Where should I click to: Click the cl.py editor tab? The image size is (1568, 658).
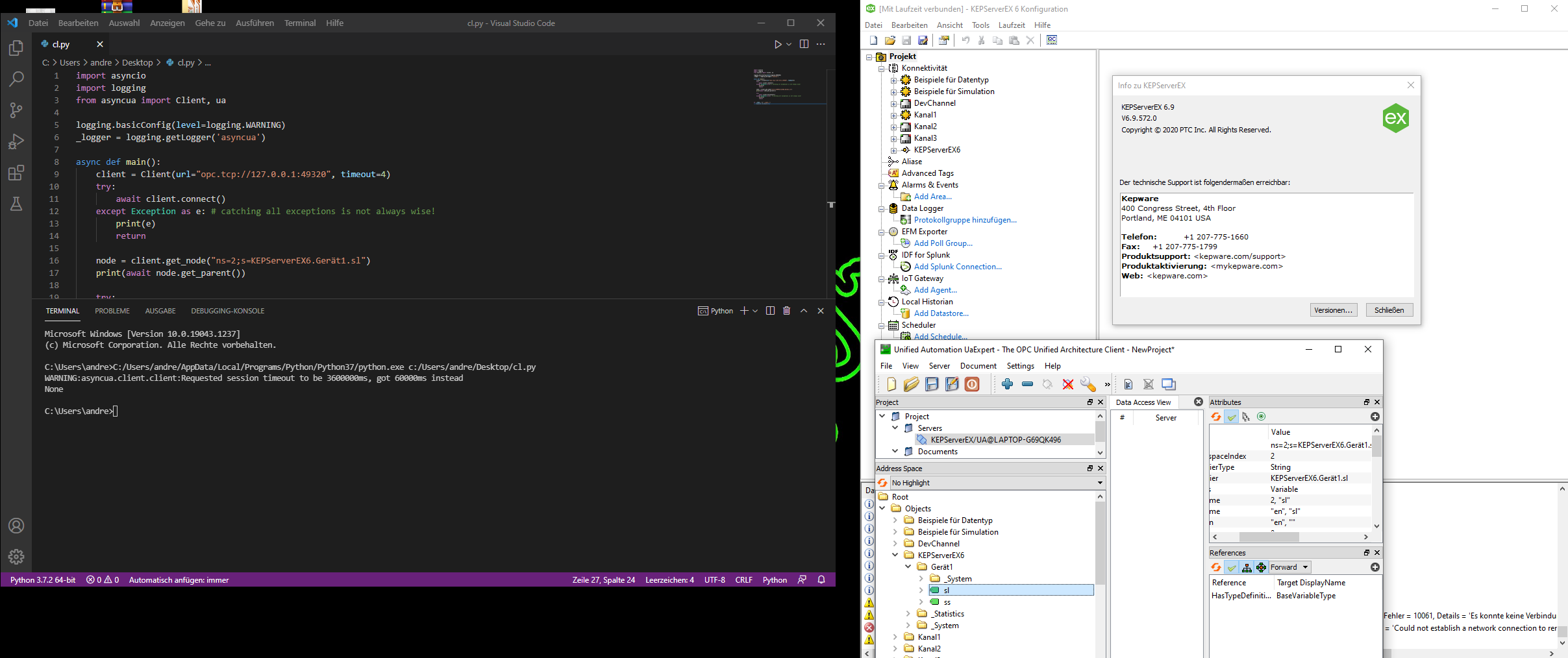click(x=60, y=44)
